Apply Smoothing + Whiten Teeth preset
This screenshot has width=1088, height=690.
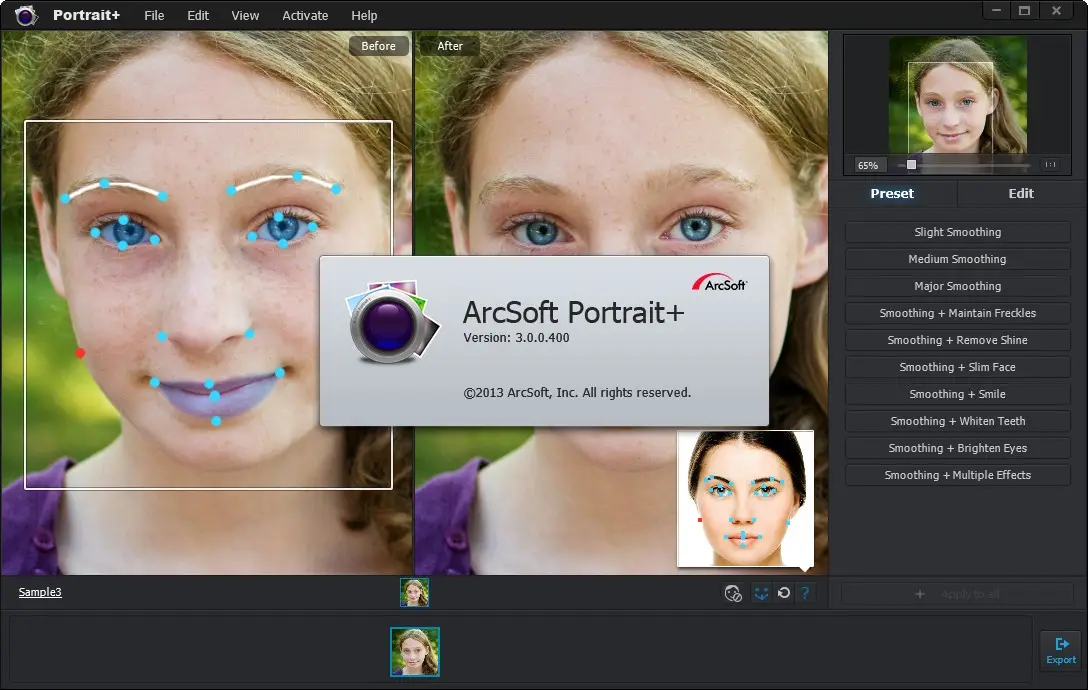coord(958,421)
